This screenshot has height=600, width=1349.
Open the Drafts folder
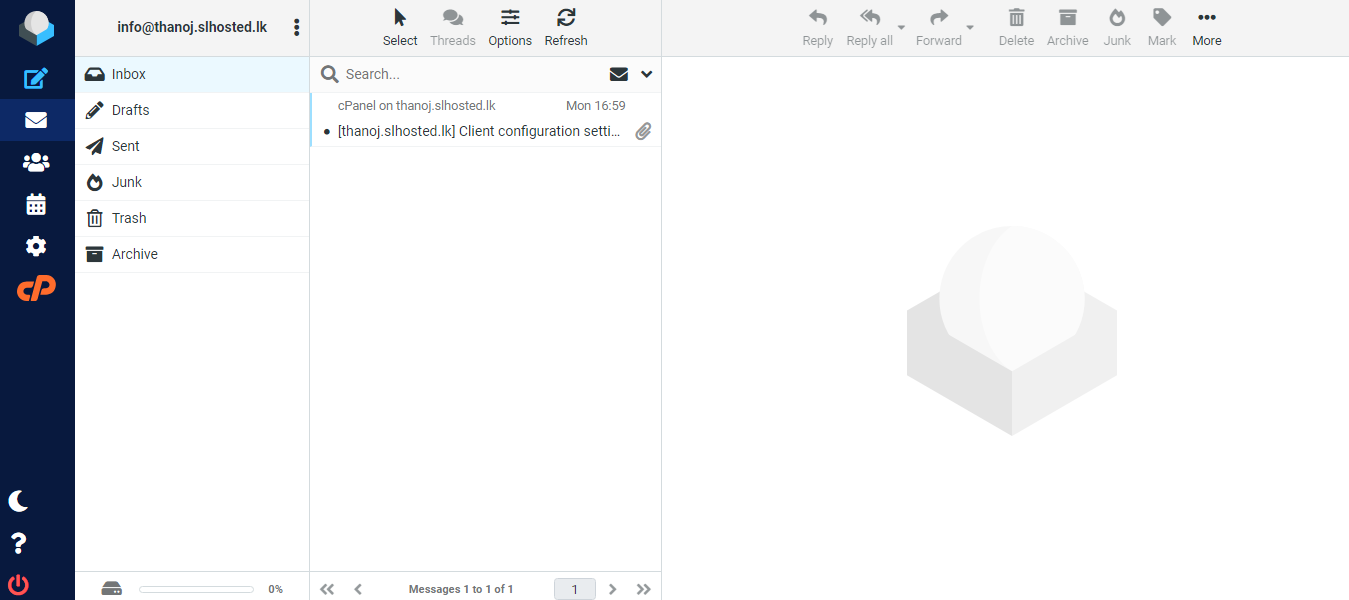click(x=130, y=110)
